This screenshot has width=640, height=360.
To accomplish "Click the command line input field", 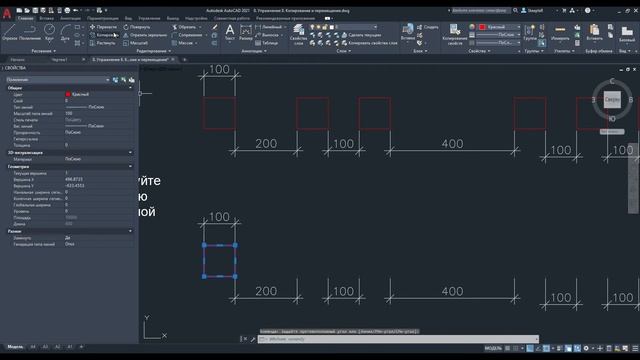I will [x=398, y=339].
